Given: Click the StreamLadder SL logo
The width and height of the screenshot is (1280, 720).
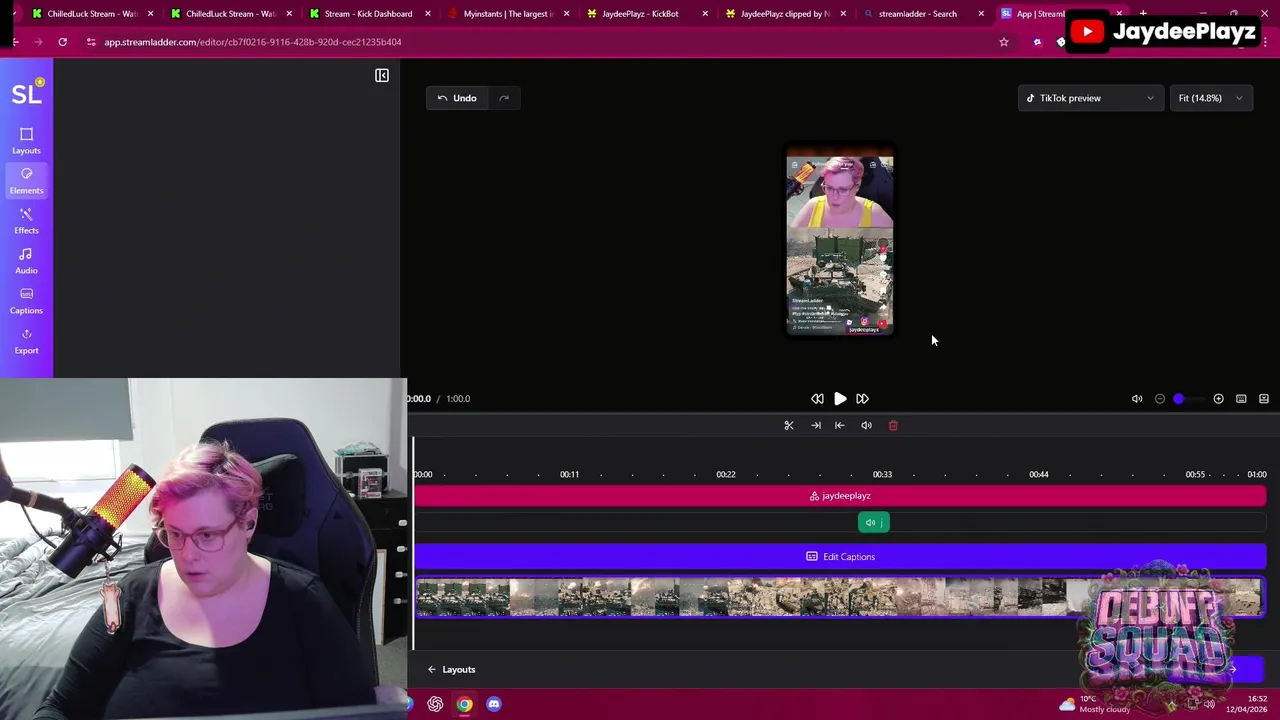Looking at the screenshot, I should [x=27, y=92].
